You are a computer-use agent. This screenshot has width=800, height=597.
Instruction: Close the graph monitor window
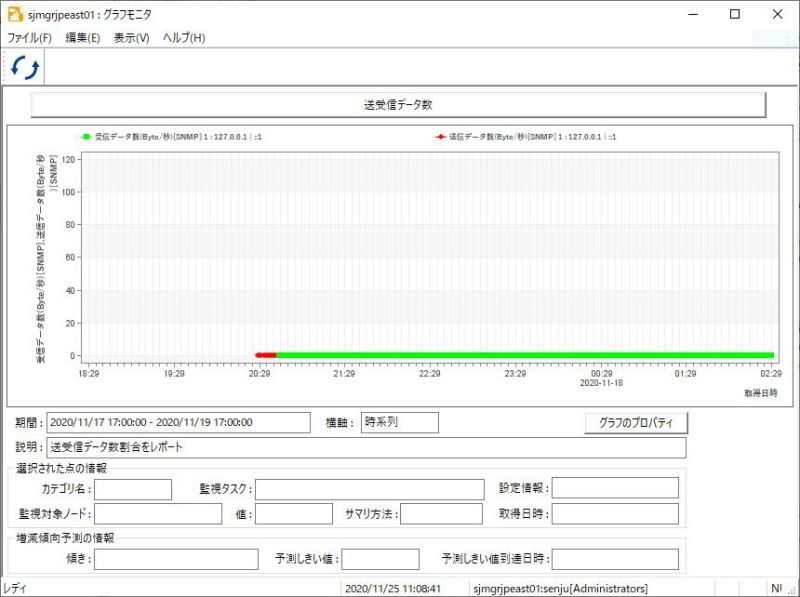pos(778,14)
